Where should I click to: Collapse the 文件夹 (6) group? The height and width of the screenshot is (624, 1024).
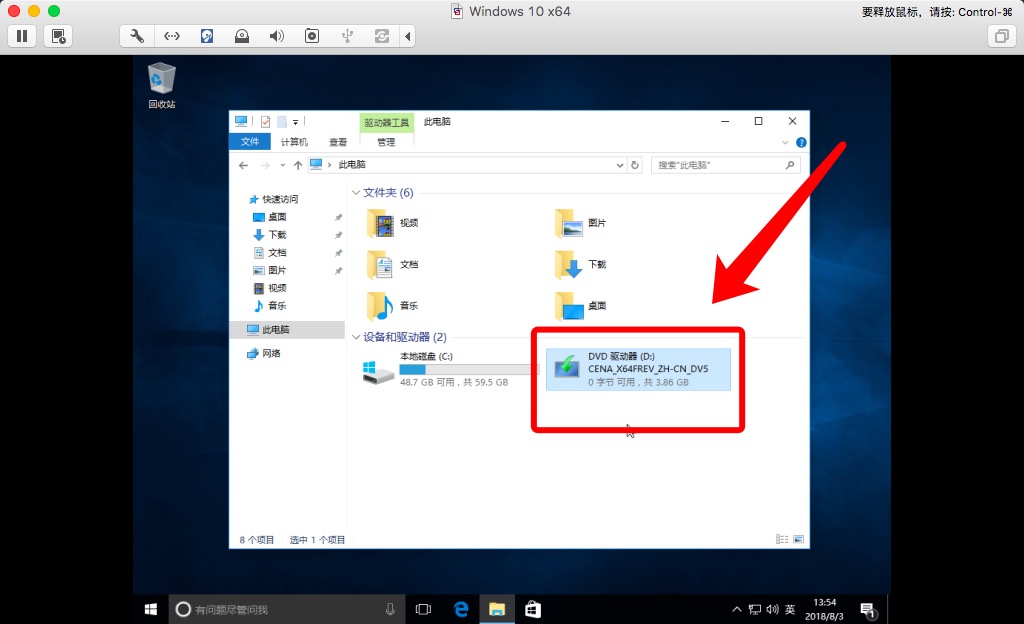pyautogui.click(x=356, y=193)
